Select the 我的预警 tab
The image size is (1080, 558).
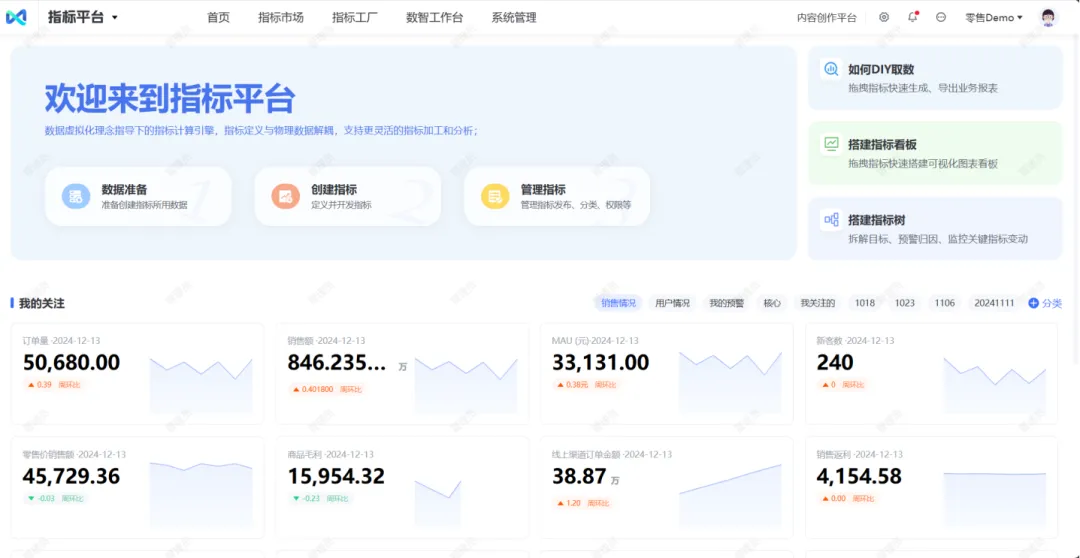point(727,303)
